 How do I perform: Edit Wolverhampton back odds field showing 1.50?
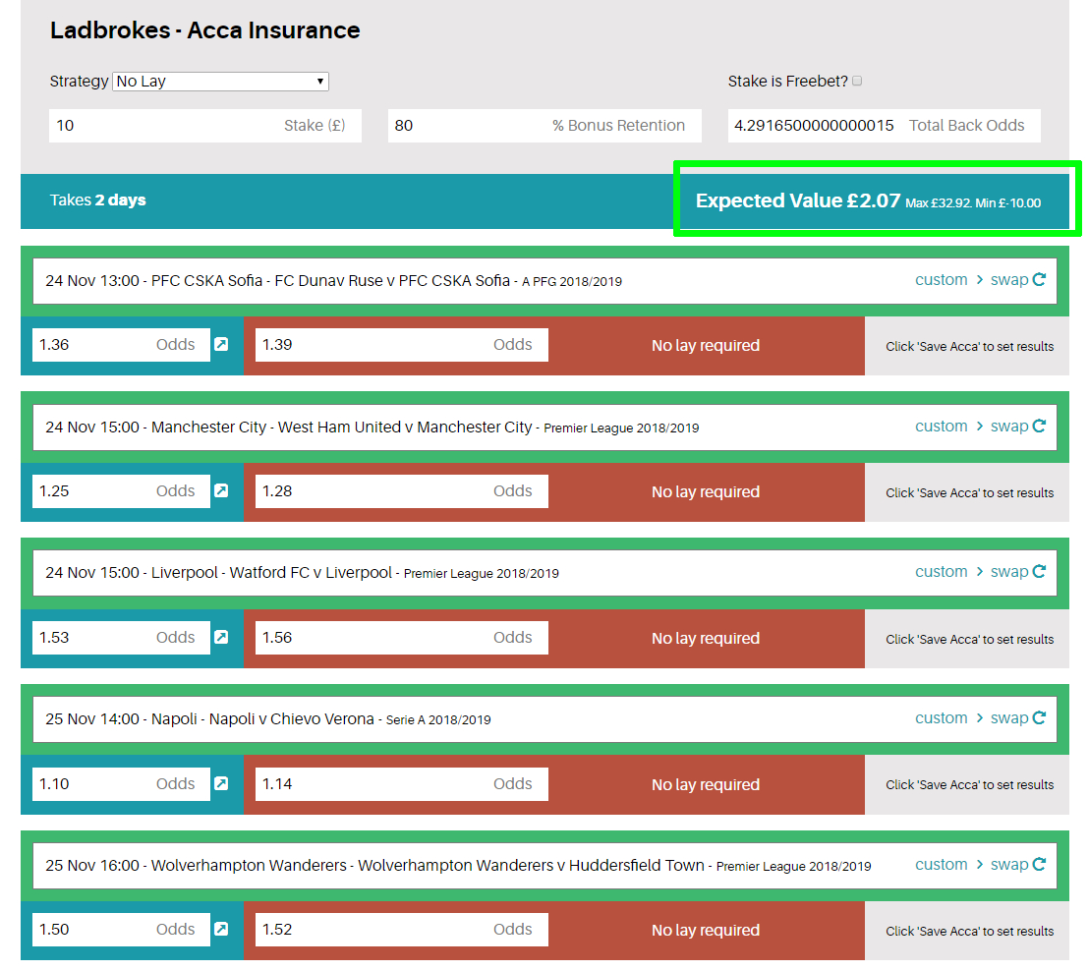point(95,929)
